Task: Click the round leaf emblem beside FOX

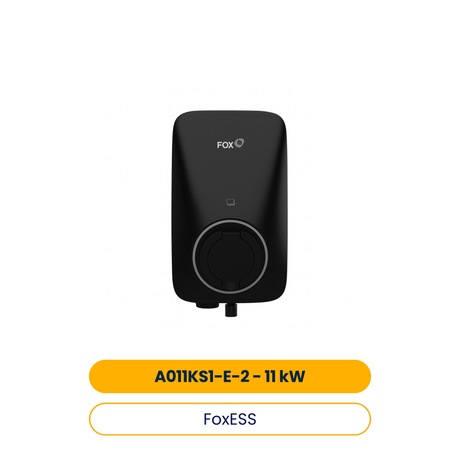Action: coord(239,143)
